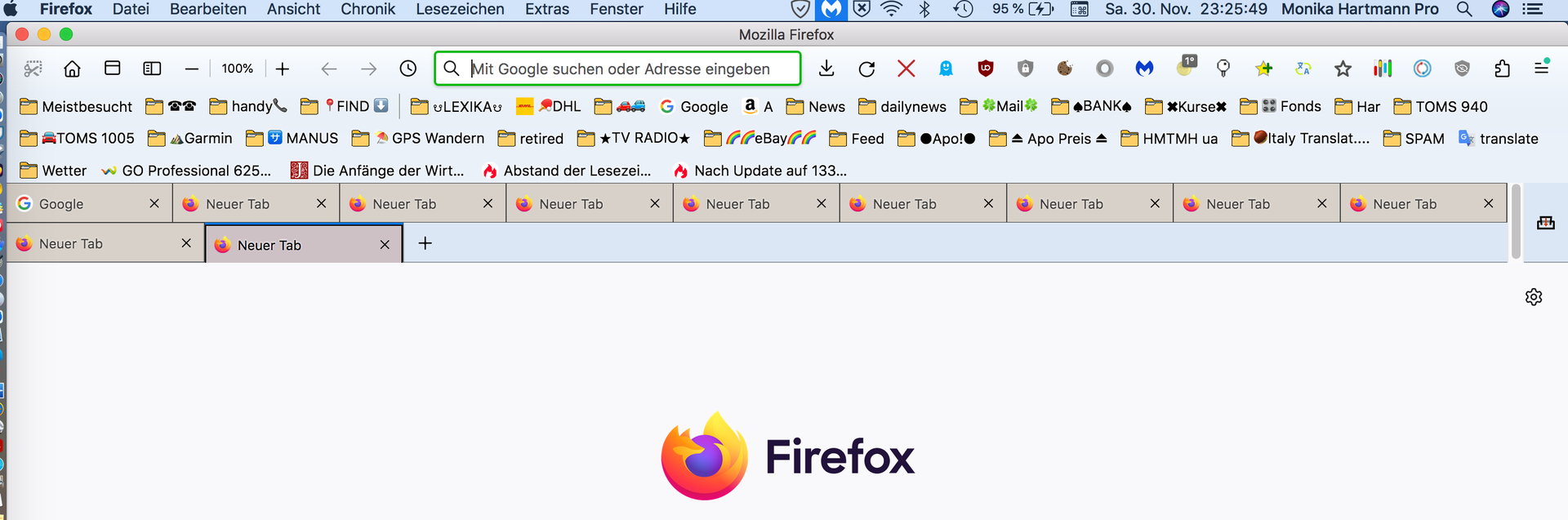Open Die Anfänge der Wirt... bookmark
Viewport: 1568px width, 520px height.
pyautogui.click(x=378, y=170)
